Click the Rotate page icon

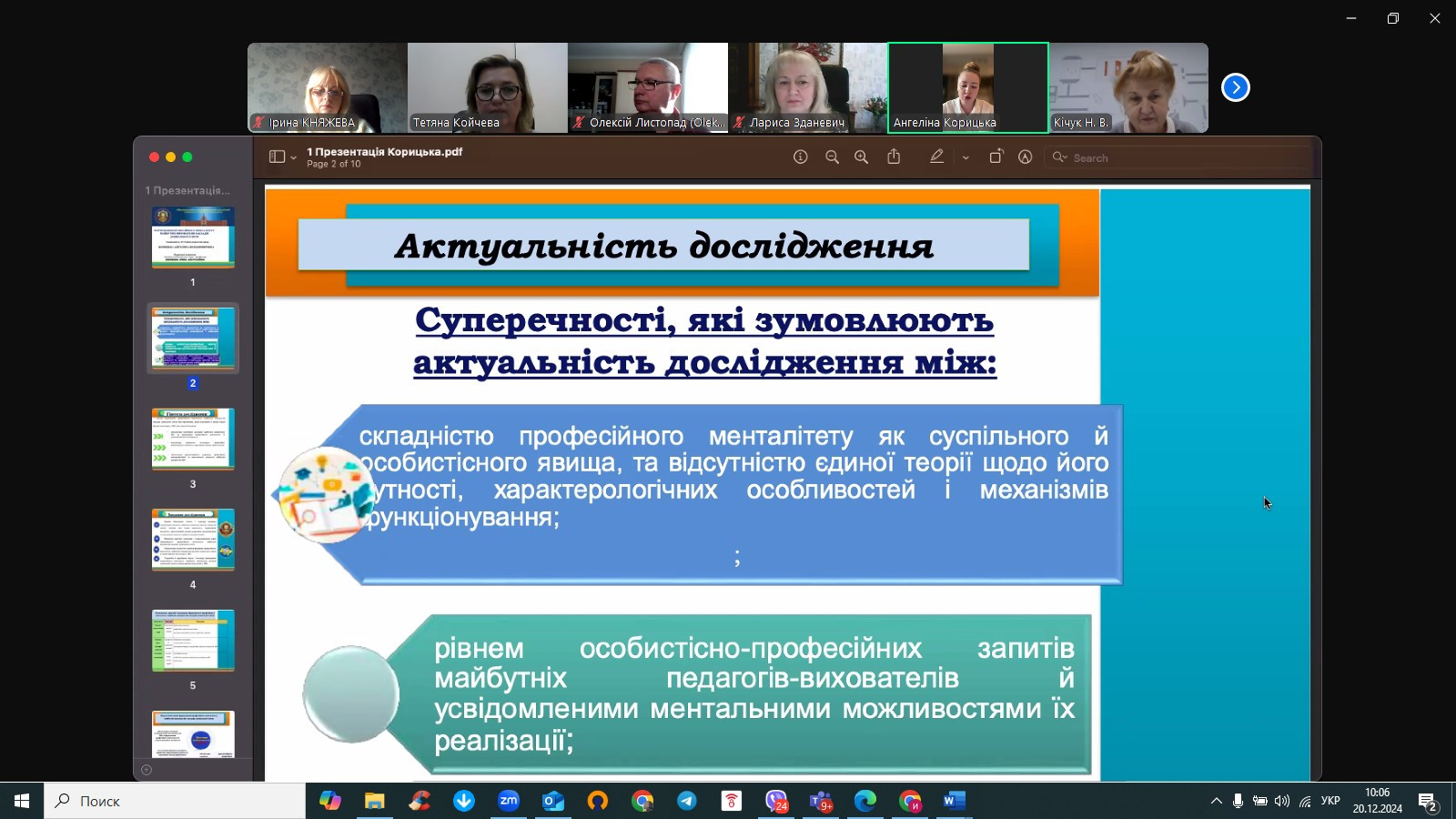pyautogui.click(x=996, y=157)
